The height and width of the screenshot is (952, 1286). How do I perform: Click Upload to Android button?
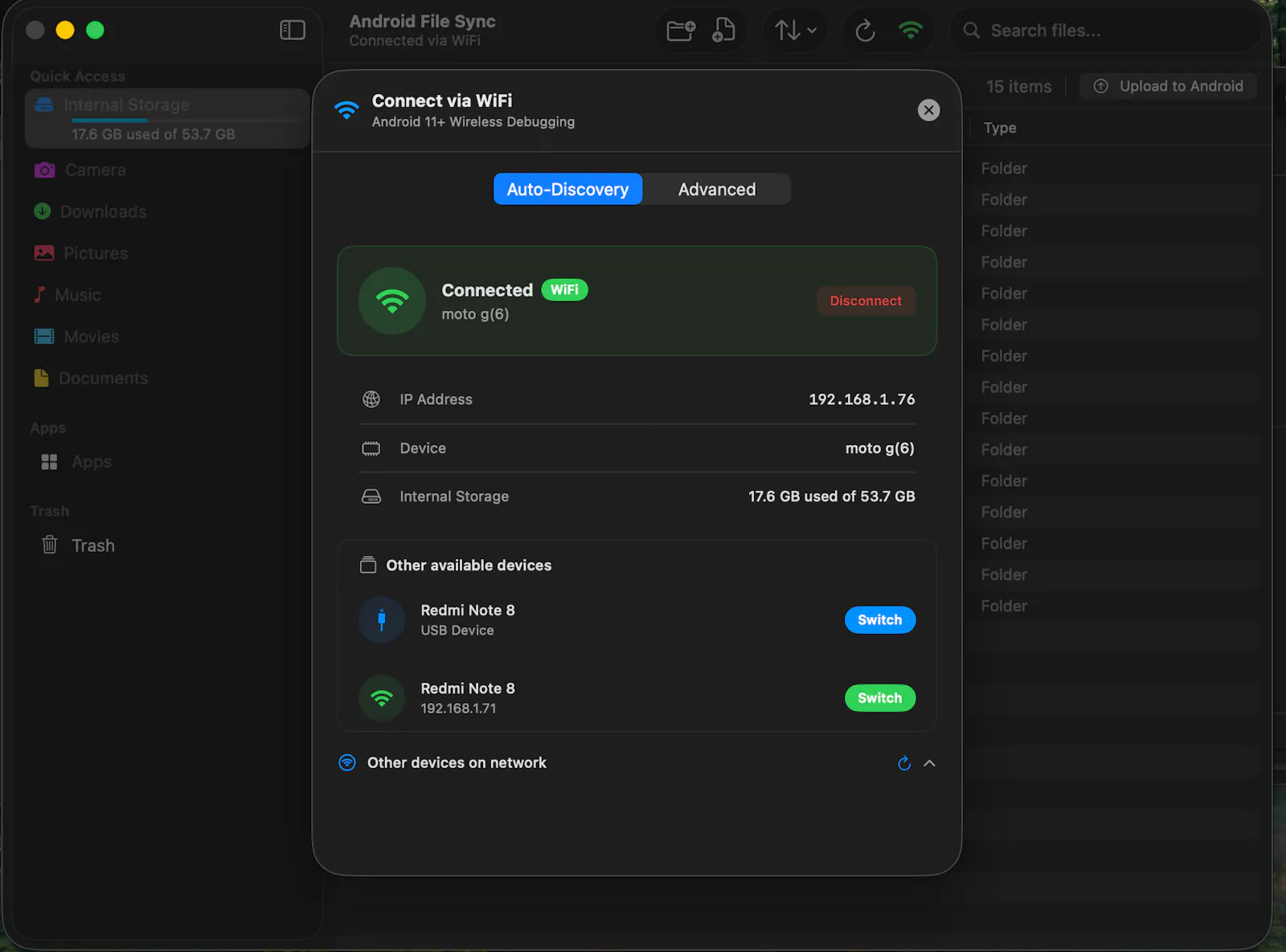pos(1169,86)
